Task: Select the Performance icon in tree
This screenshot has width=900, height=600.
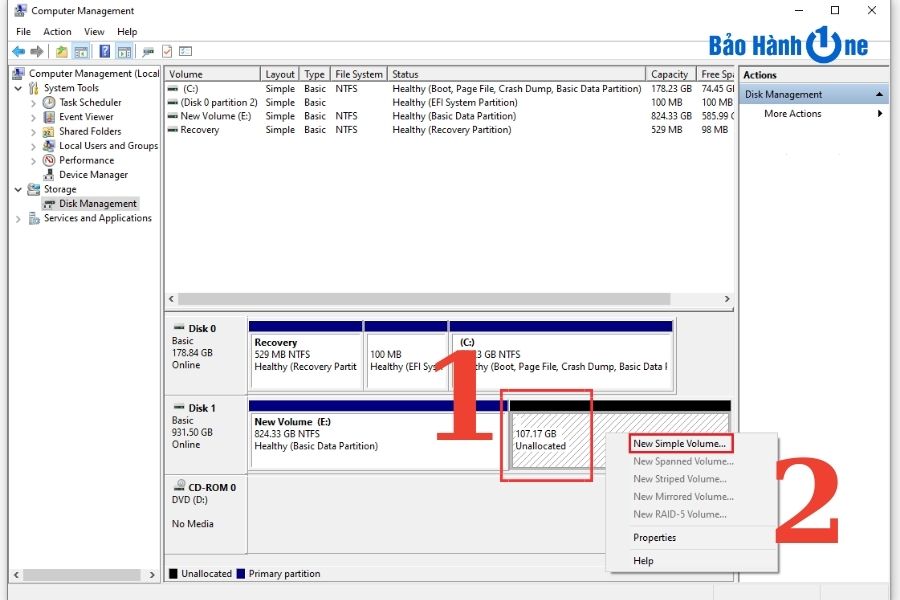Action: 49,160
